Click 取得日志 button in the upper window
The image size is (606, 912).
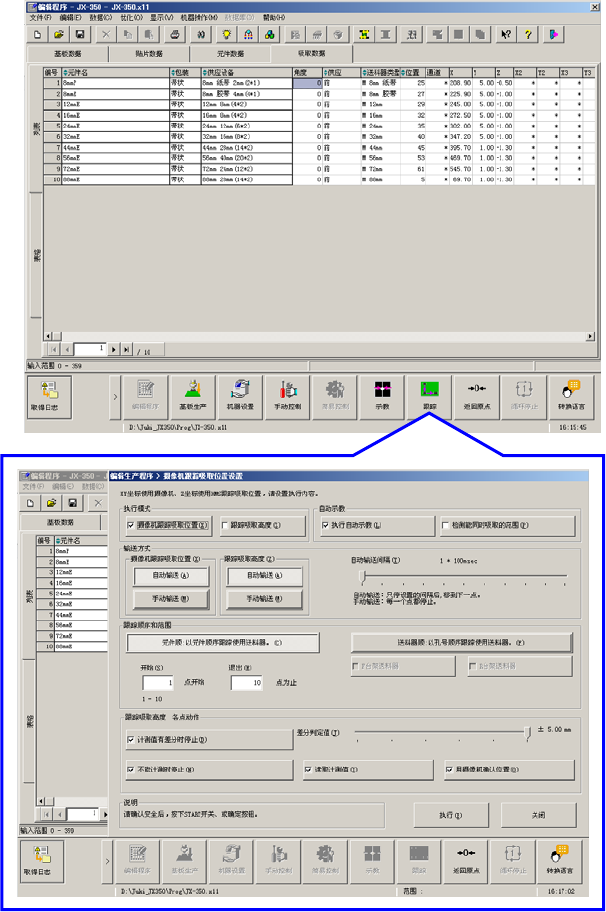point(49,397)
